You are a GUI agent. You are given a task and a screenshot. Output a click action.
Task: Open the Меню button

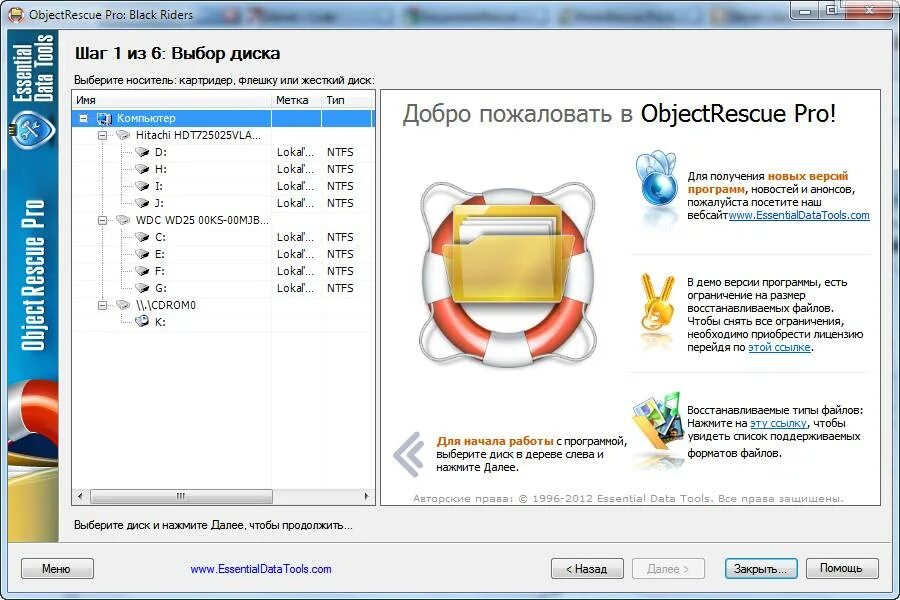point(57,568)
